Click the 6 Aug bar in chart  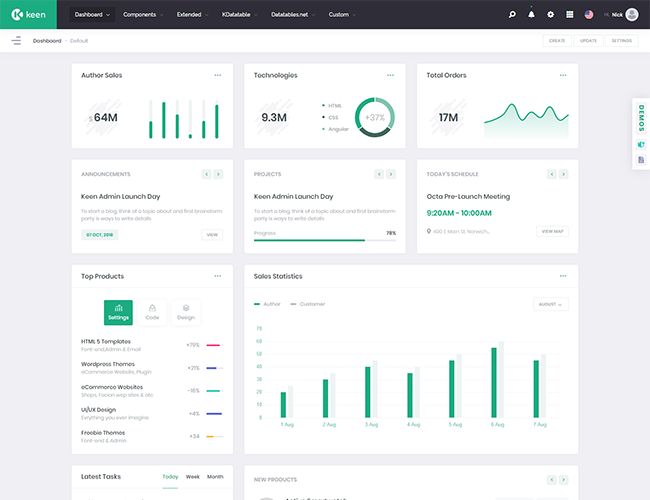(494, 382)
